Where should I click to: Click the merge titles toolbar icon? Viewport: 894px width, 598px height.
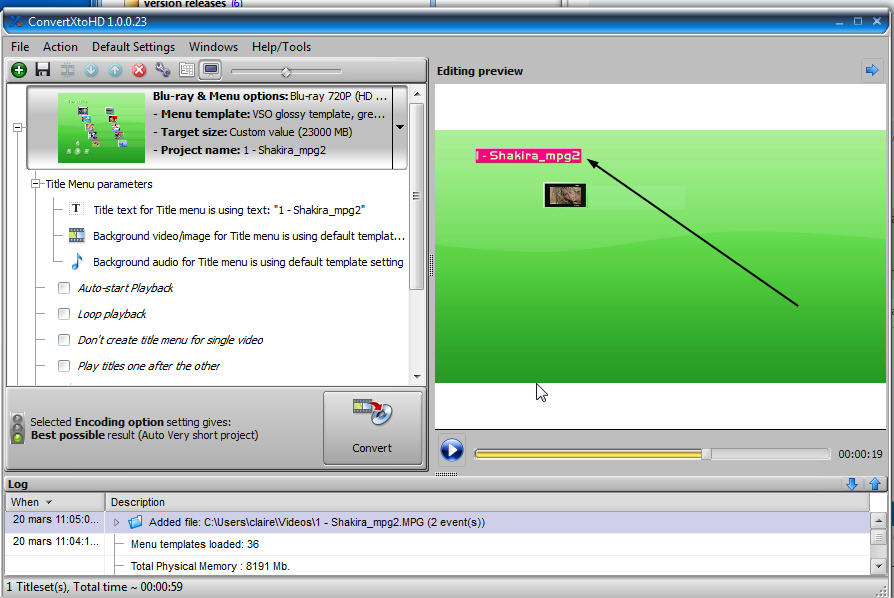coord(67,70)
